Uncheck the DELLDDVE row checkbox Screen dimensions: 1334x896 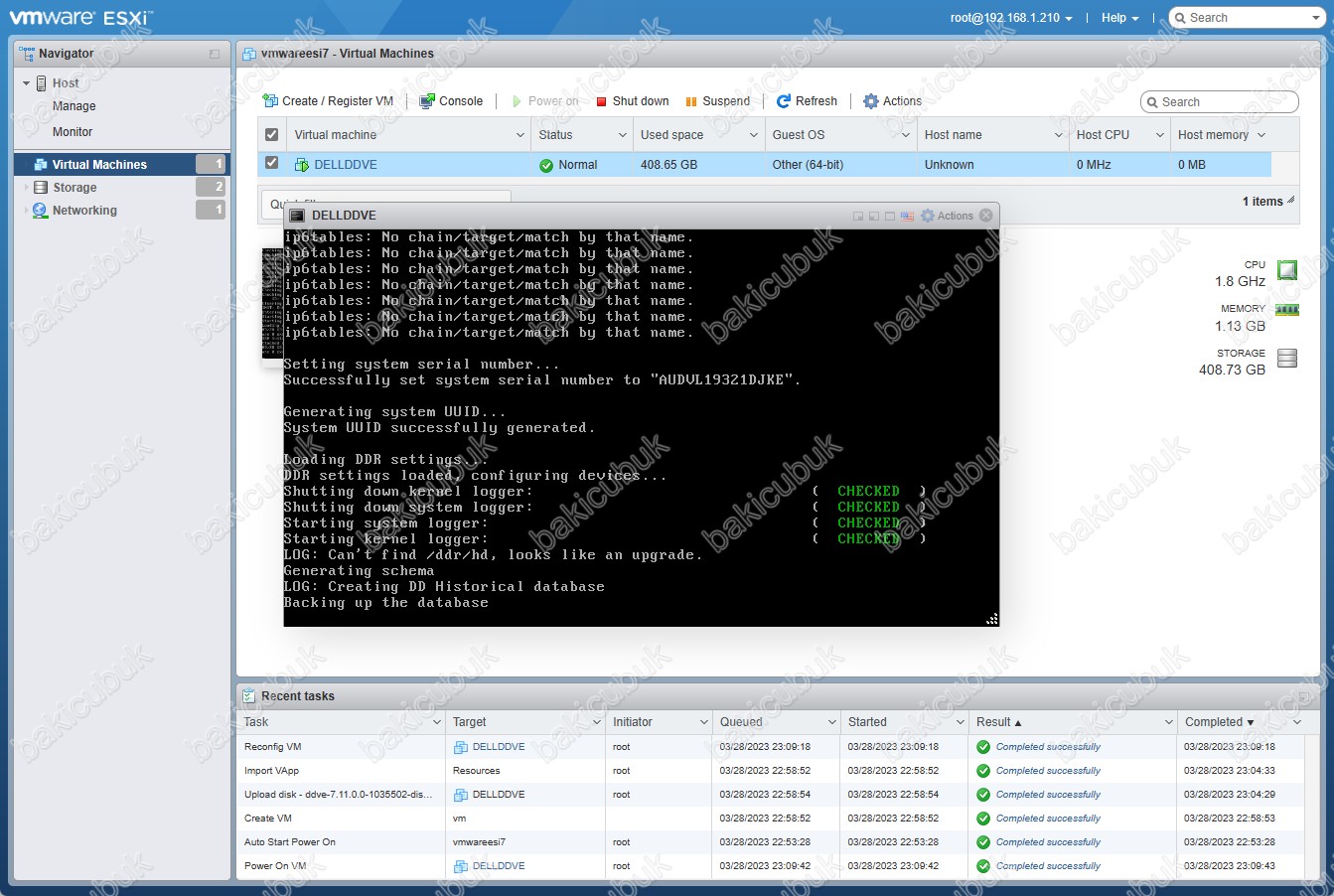point(271,163)
